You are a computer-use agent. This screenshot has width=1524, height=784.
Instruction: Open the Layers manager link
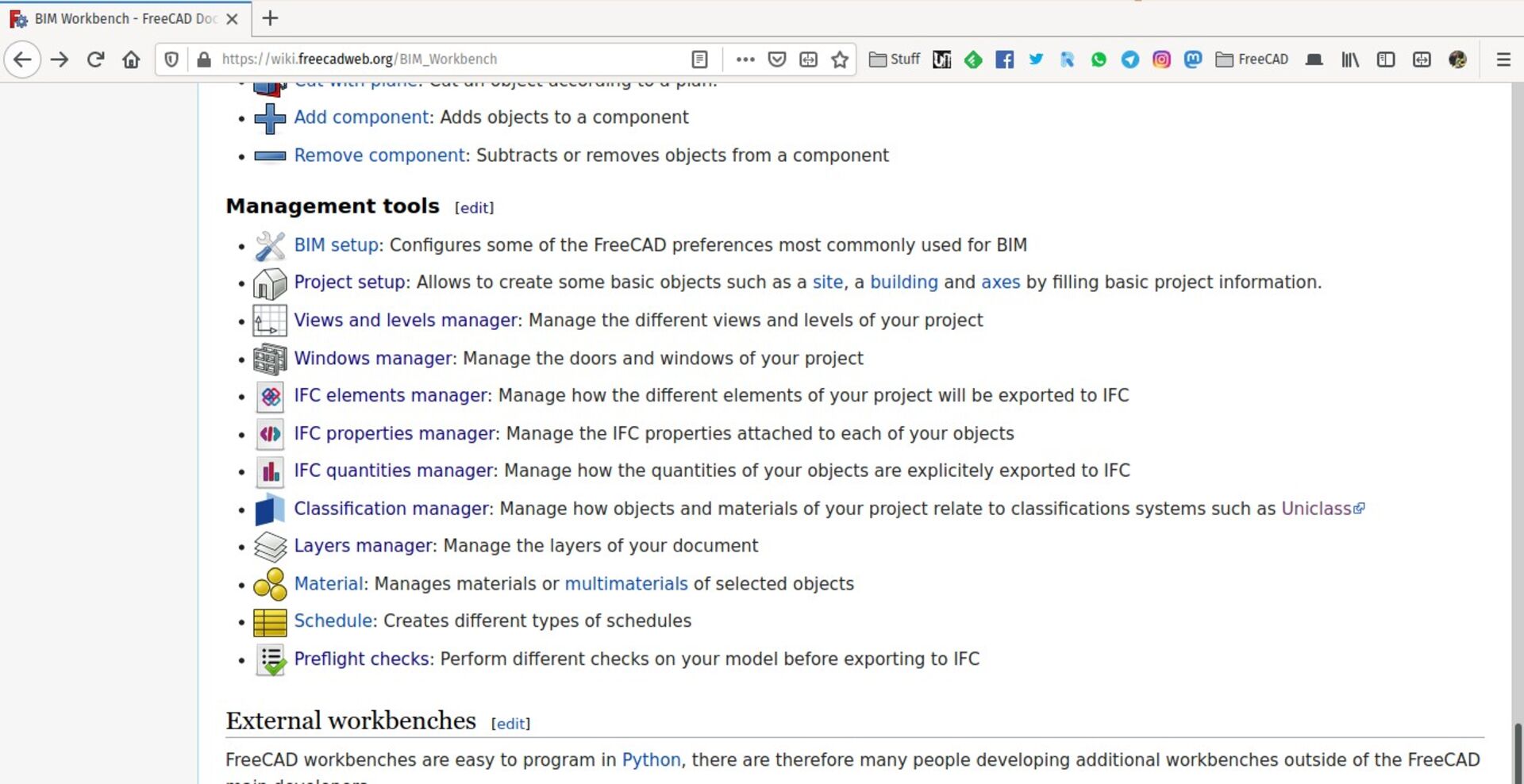click(x=364, y=547)
